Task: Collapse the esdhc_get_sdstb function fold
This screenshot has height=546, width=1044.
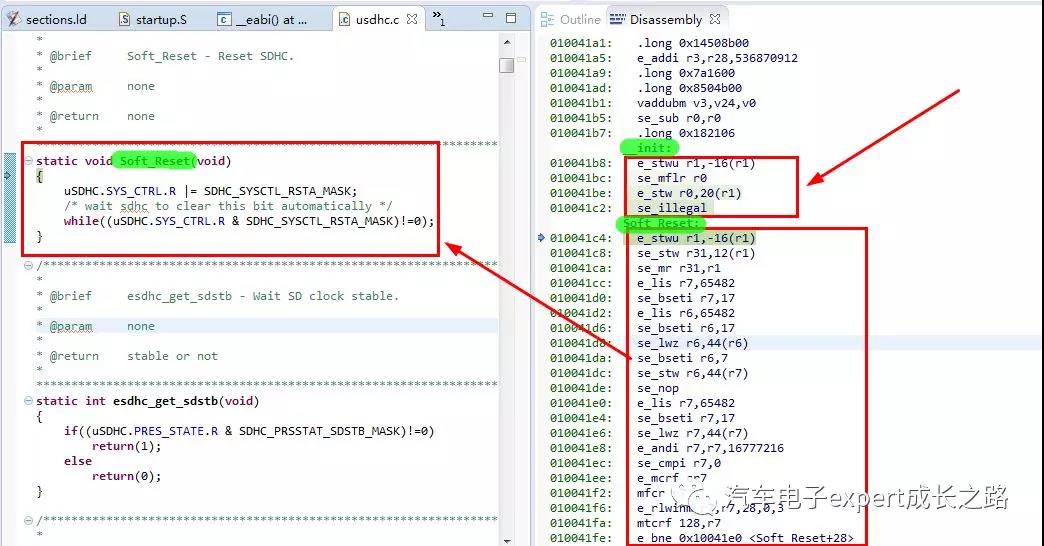Action: [x=28, y=401]
